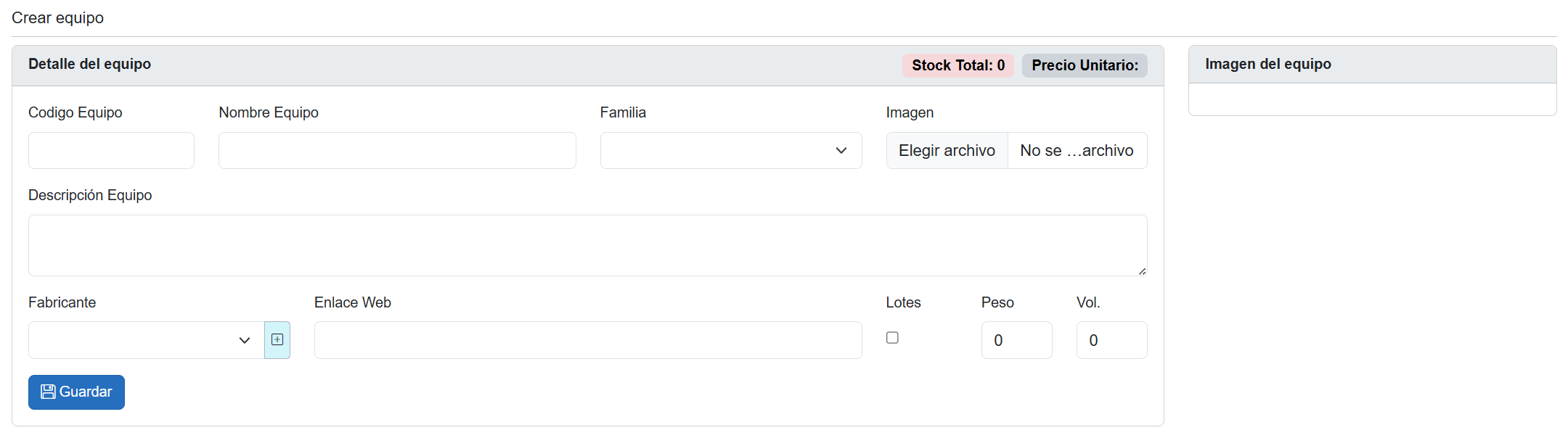This screenshot has height=446, width=1568.
Task: Select the Descripción Equipo text area
Action: (587, 245)
